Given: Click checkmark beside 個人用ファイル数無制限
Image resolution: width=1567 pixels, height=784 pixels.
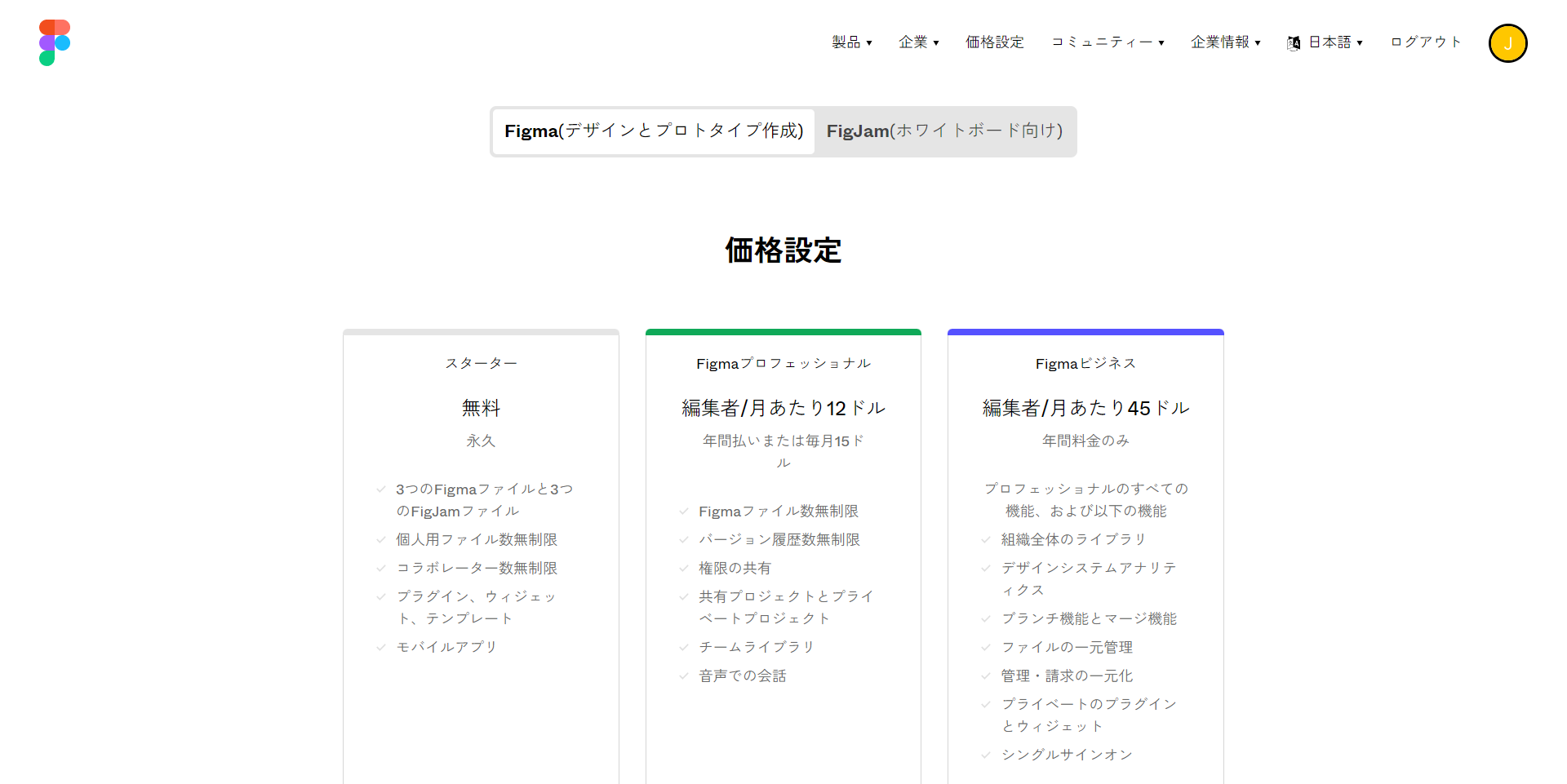Looking at the screenshot, I should [x=381, y=540].
